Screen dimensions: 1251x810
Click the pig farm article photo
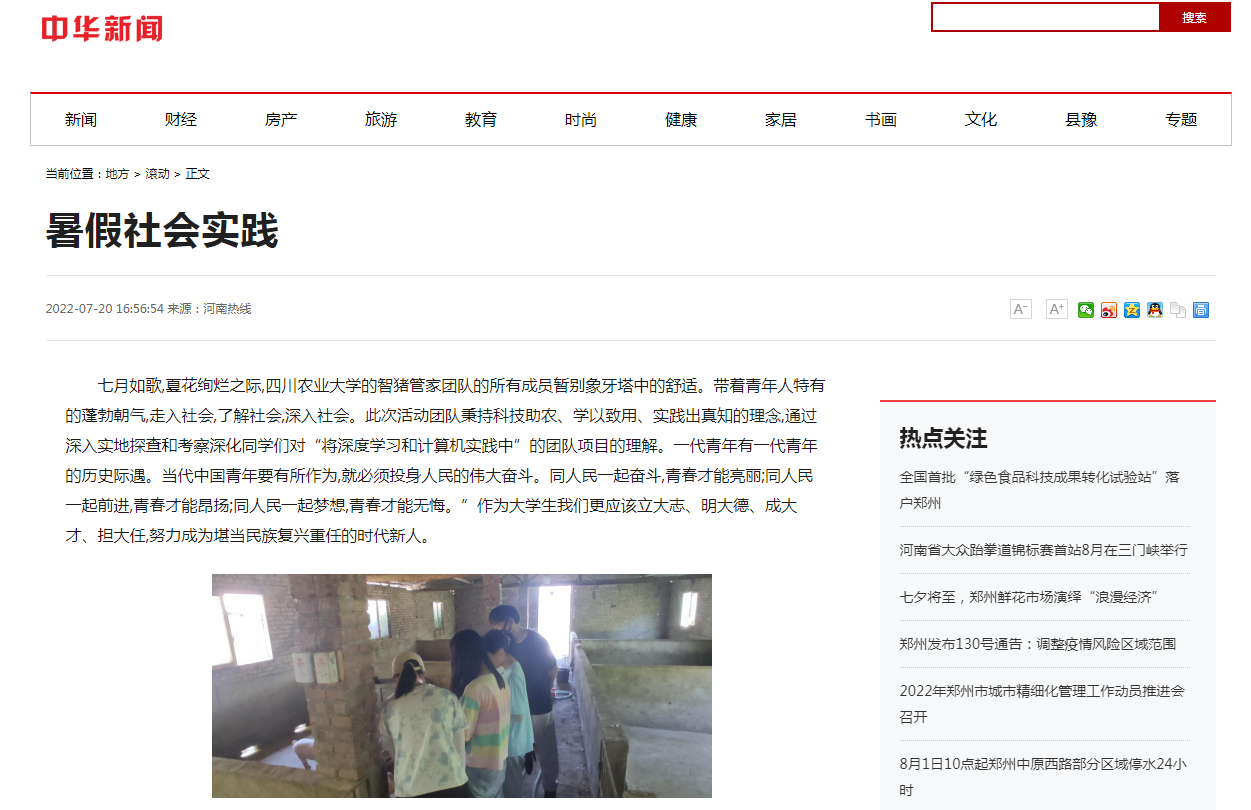pyautogui.click(x=462, y=686)
